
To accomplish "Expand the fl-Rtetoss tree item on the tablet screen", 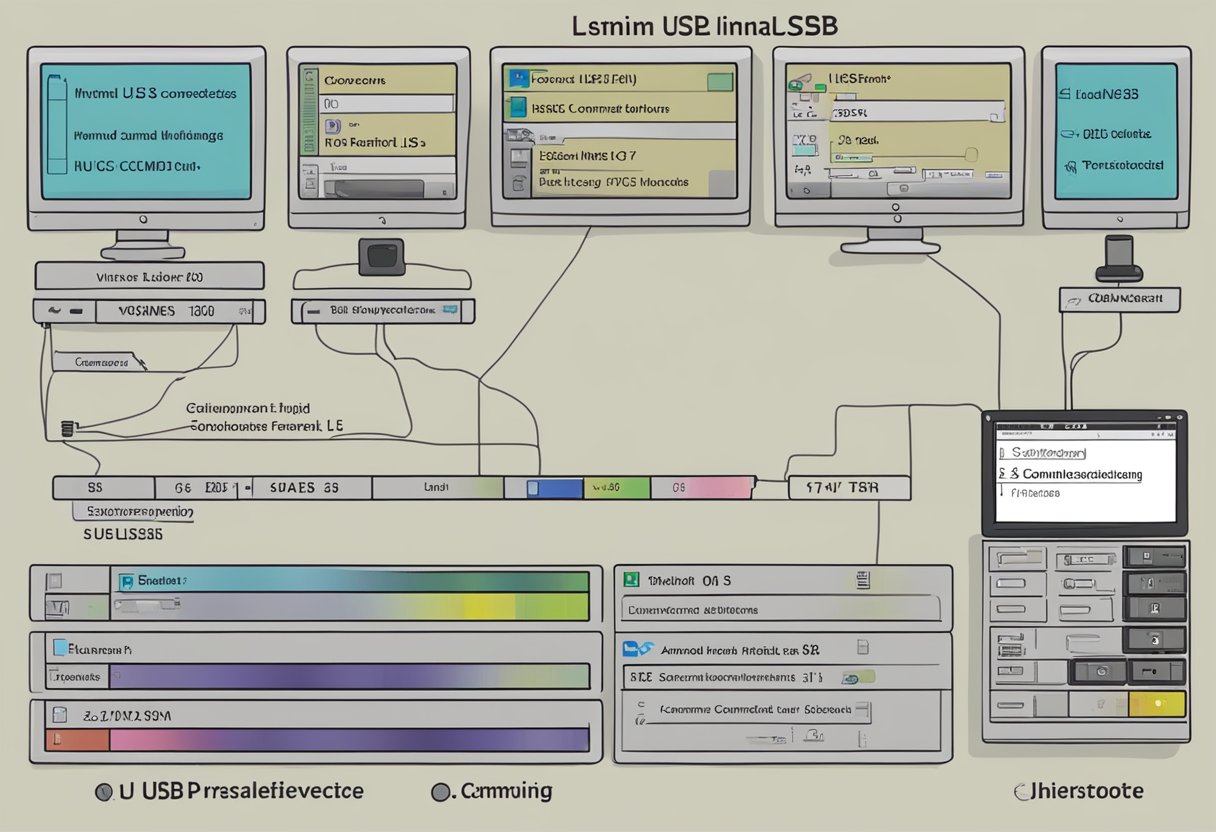I will 1036,492.
